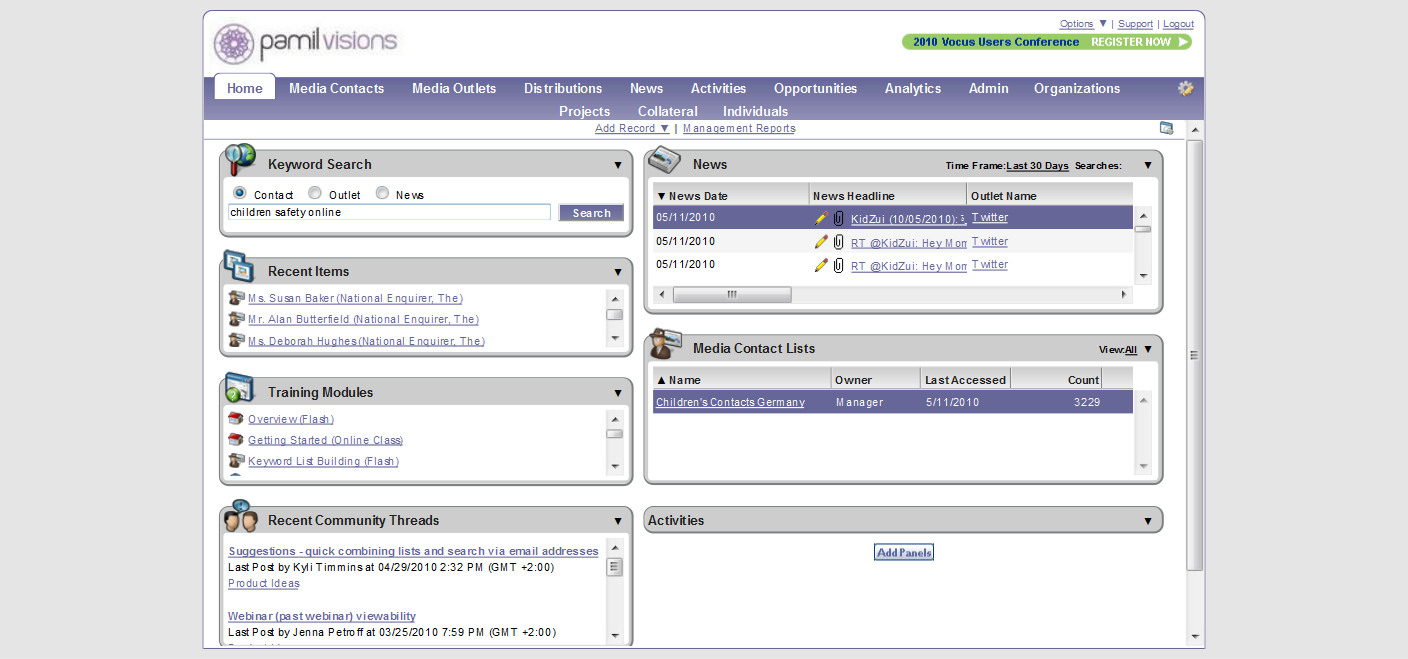
Task: Click the pencil edit icon on first news row
Action: coord(821,218)
